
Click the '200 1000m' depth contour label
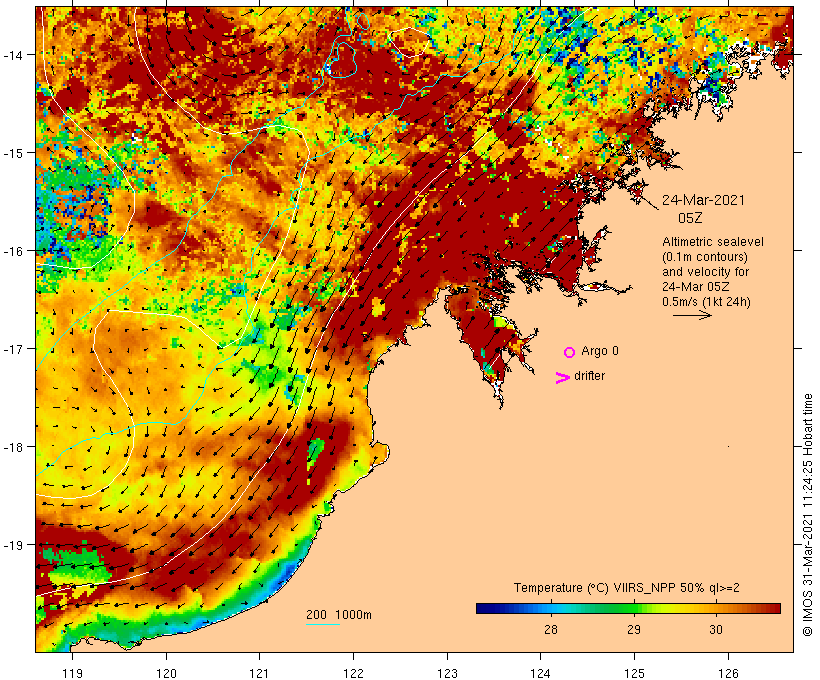click(339, 615)
